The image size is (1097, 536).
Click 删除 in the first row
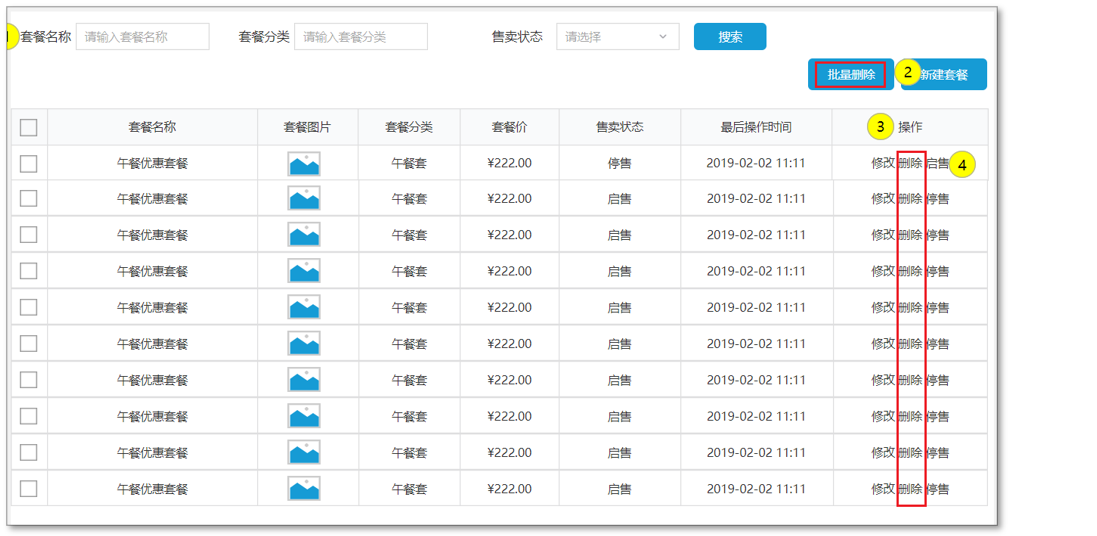(x=910, y=164)
